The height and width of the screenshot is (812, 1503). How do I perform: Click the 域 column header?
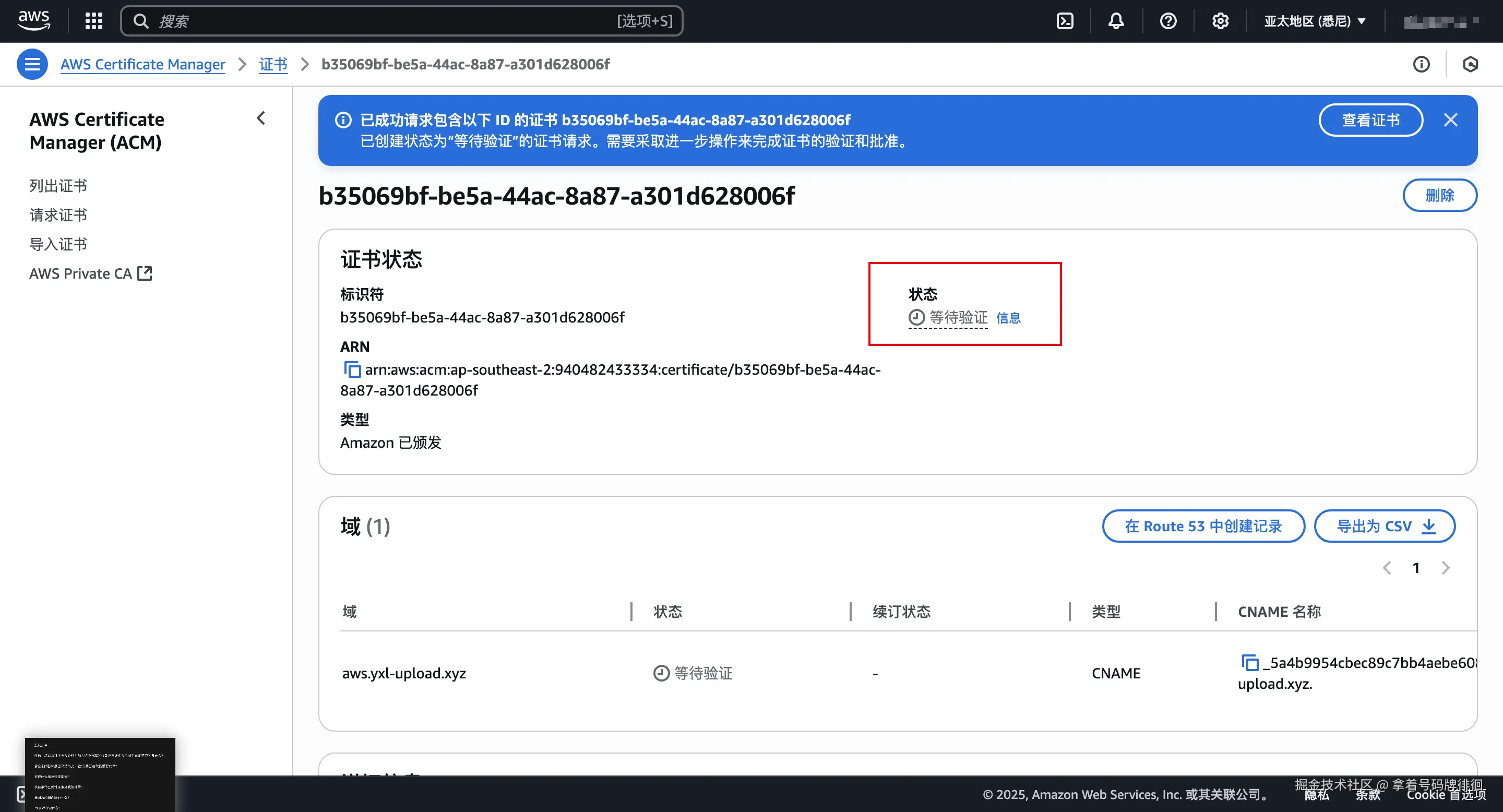(350, 611)
